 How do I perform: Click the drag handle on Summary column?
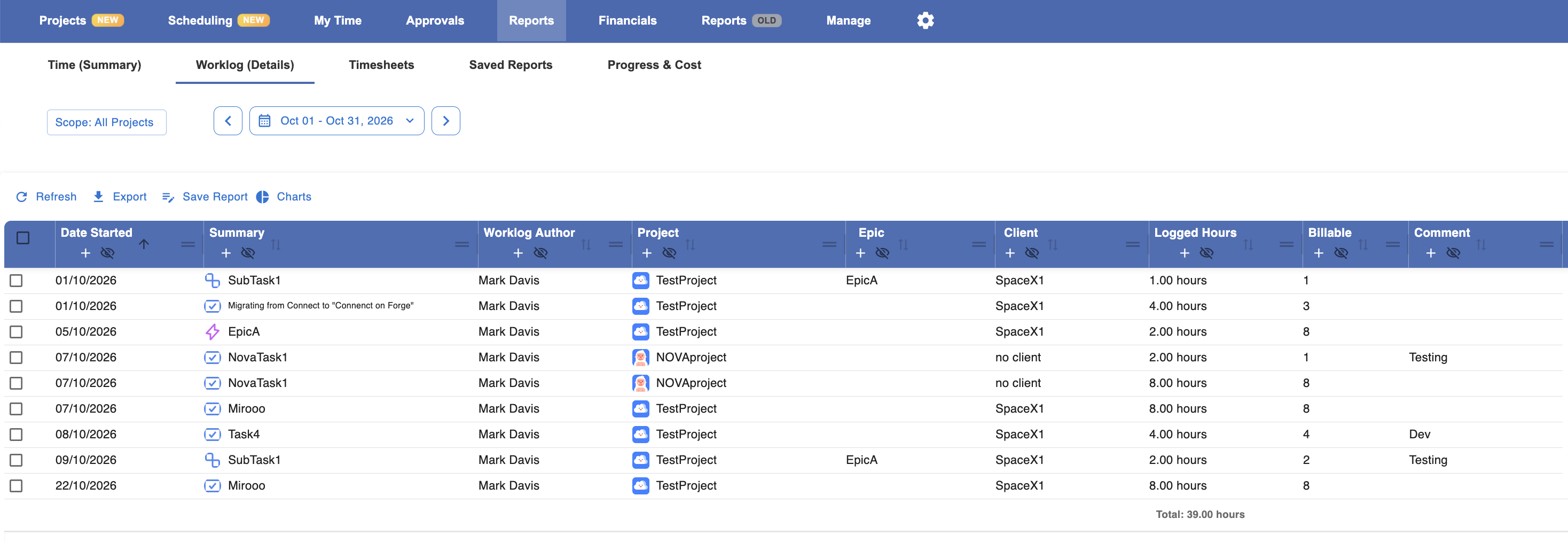click(x=462, y=244)
